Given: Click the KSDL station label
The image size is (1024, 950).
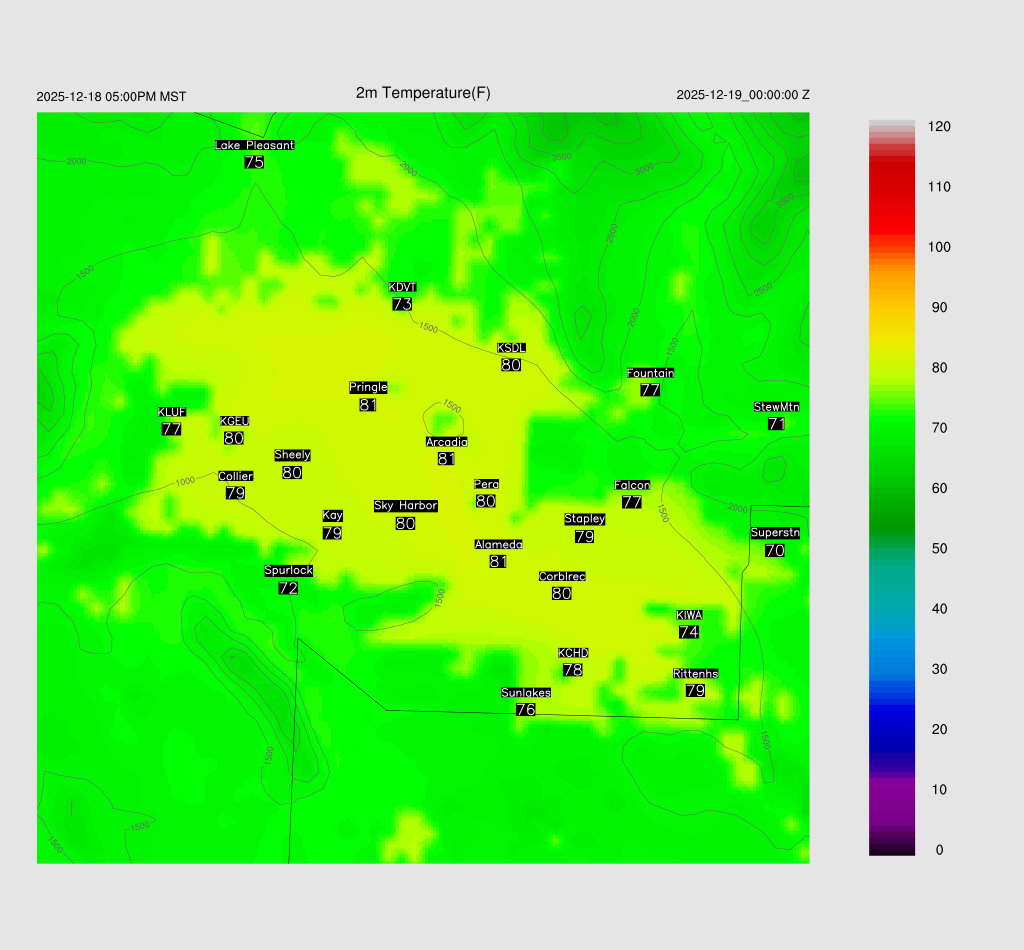Looking at the screenshot, I should click(511, 348).
